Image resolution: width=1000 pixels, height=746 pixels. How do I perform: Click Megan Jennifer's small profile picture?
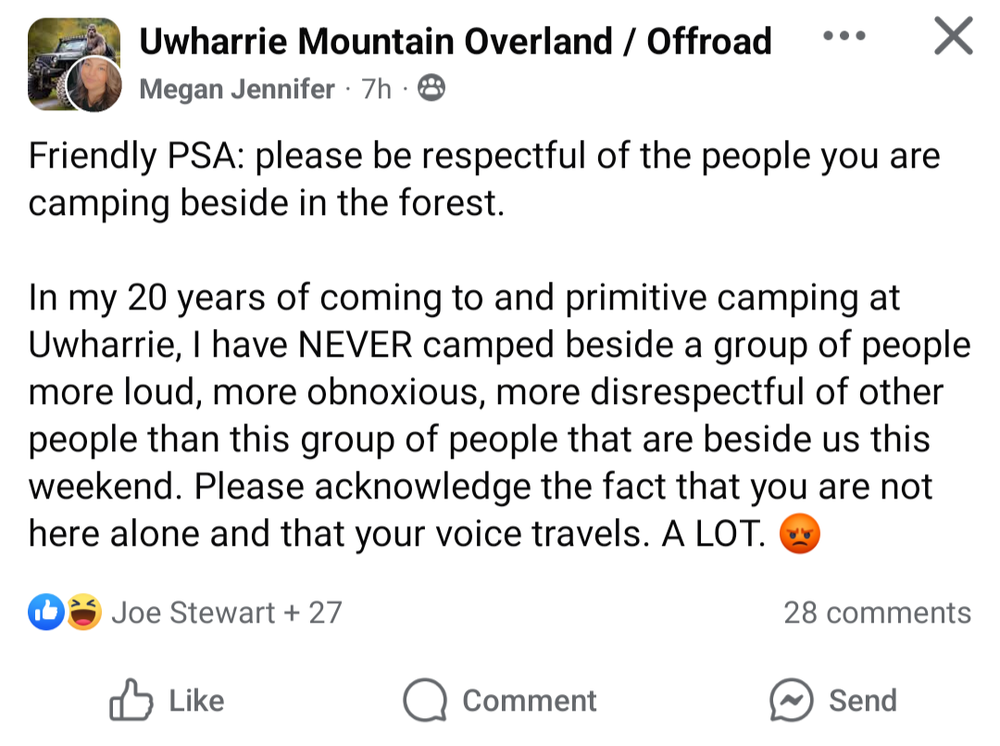[95, 85]
